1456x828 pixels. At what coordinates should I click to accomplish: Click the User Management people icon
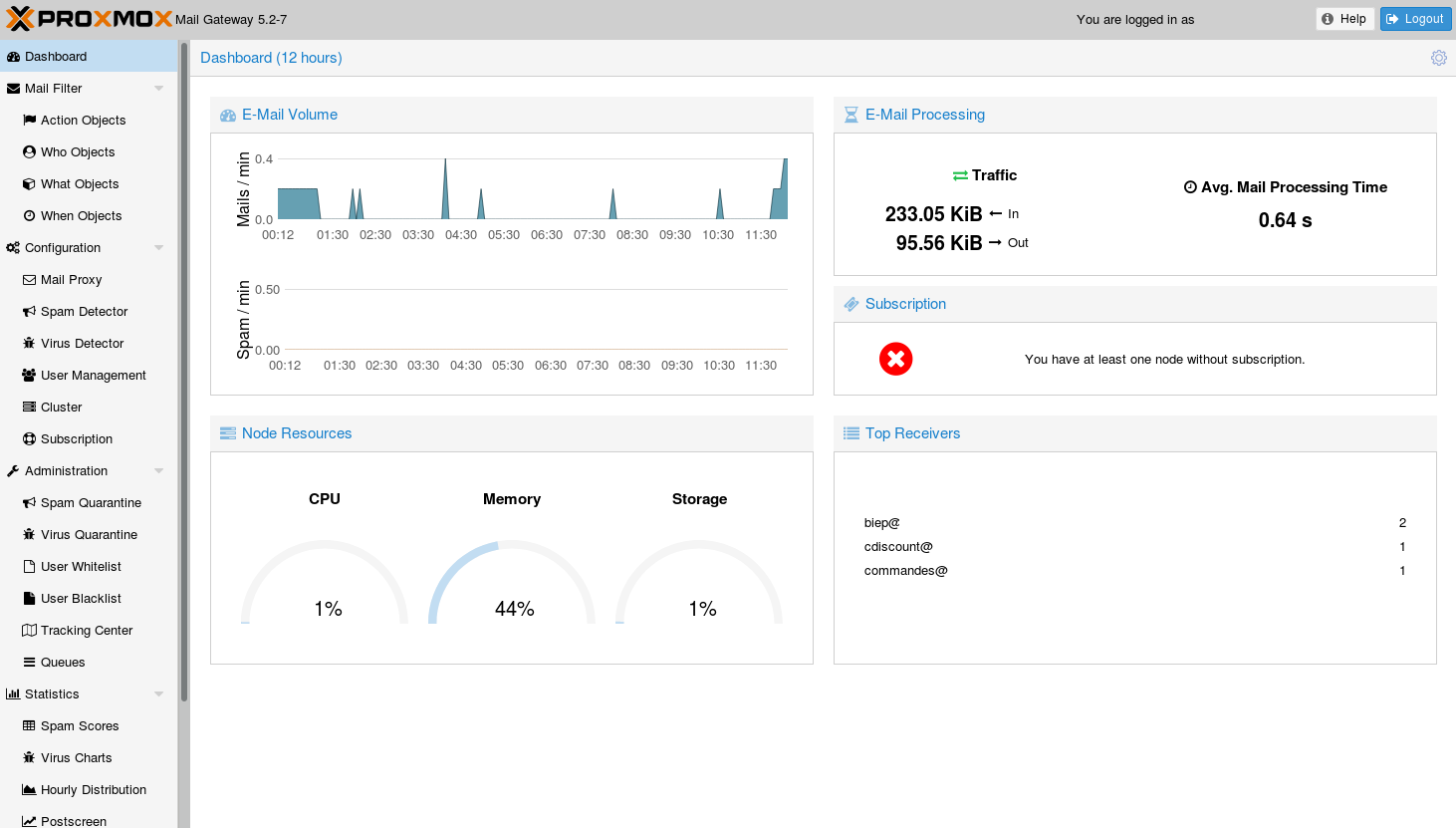point(29,376)
